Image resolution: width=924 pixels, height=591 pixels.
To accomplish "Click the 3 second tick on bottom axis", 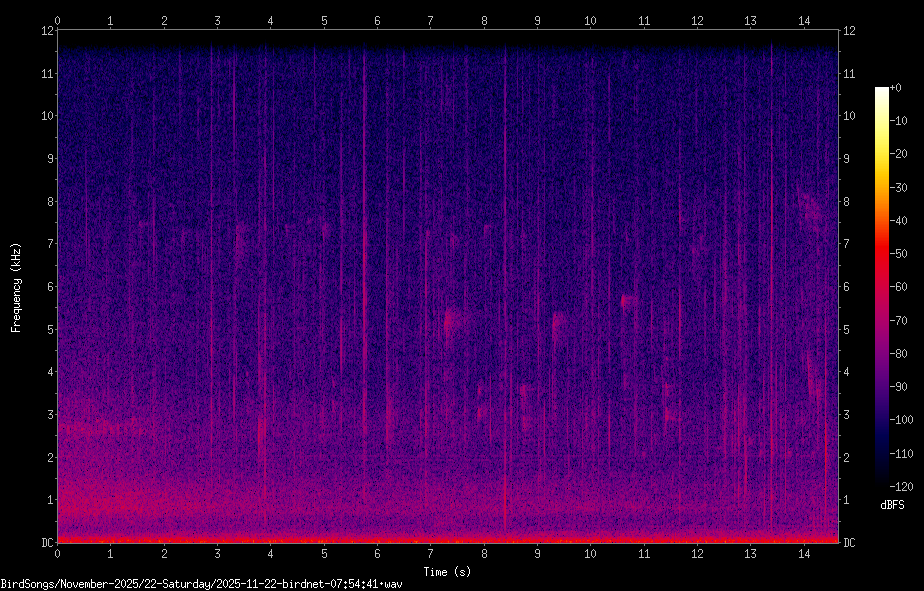I will point(217,553).
